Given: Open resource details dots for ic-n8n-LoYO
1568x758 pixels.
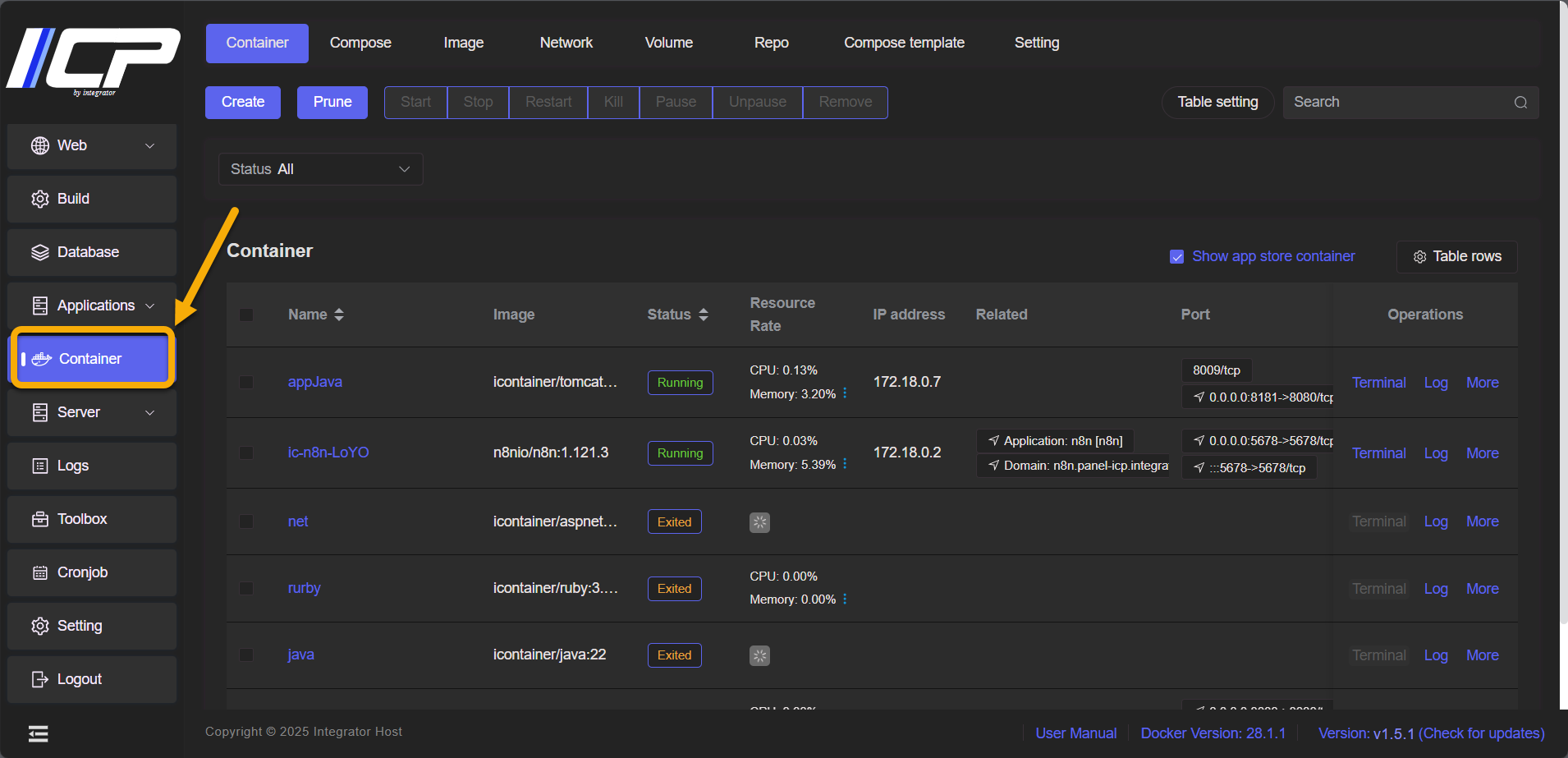Looking at the screenshot, I should pyautogui.click(x=845, y=464).
